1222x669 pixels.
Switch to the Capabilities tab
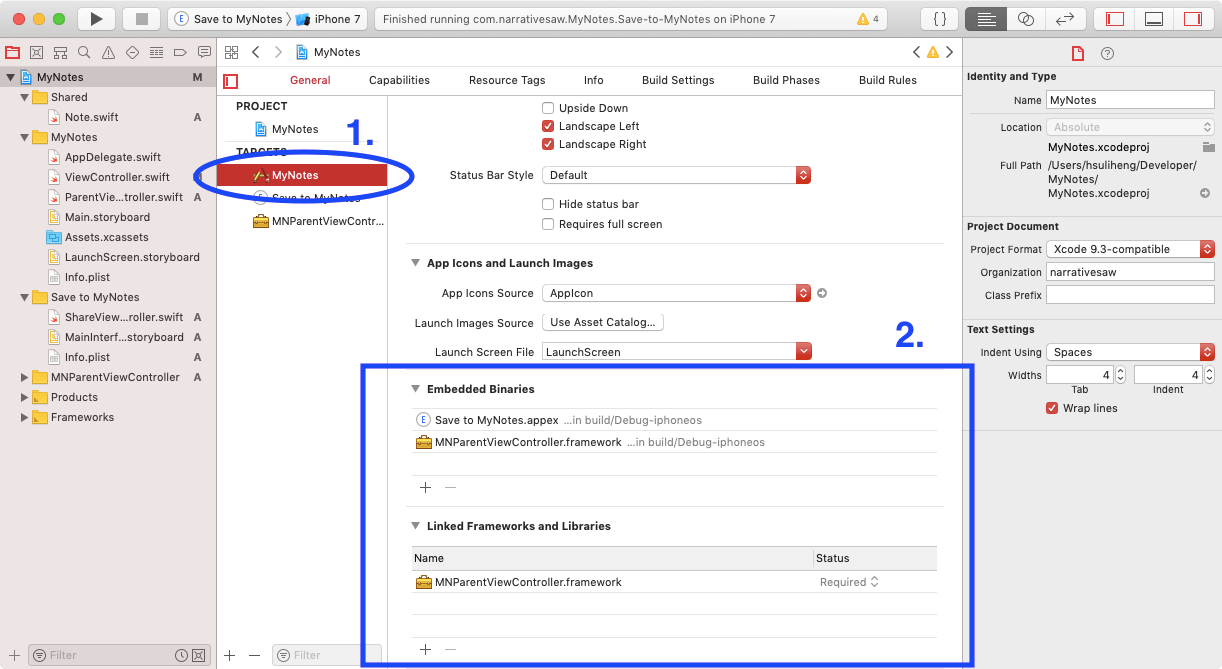click(x=399, y=80)
